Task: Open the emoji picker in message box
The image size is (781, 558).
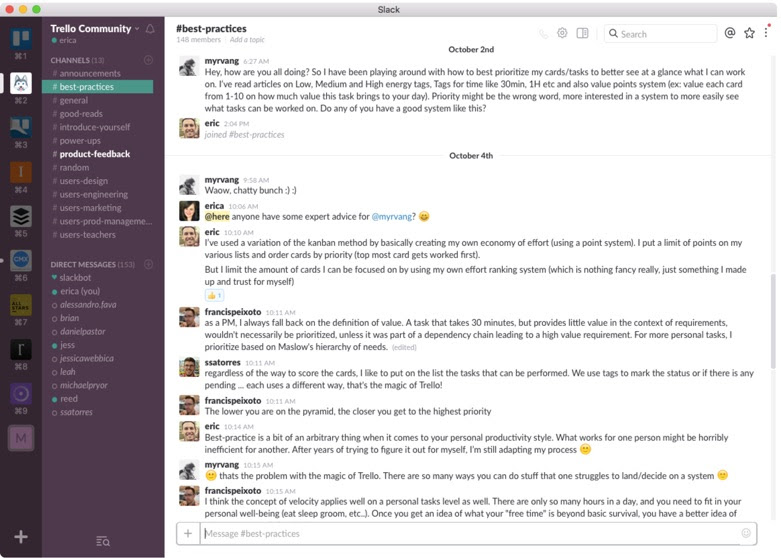Action: 746,533
